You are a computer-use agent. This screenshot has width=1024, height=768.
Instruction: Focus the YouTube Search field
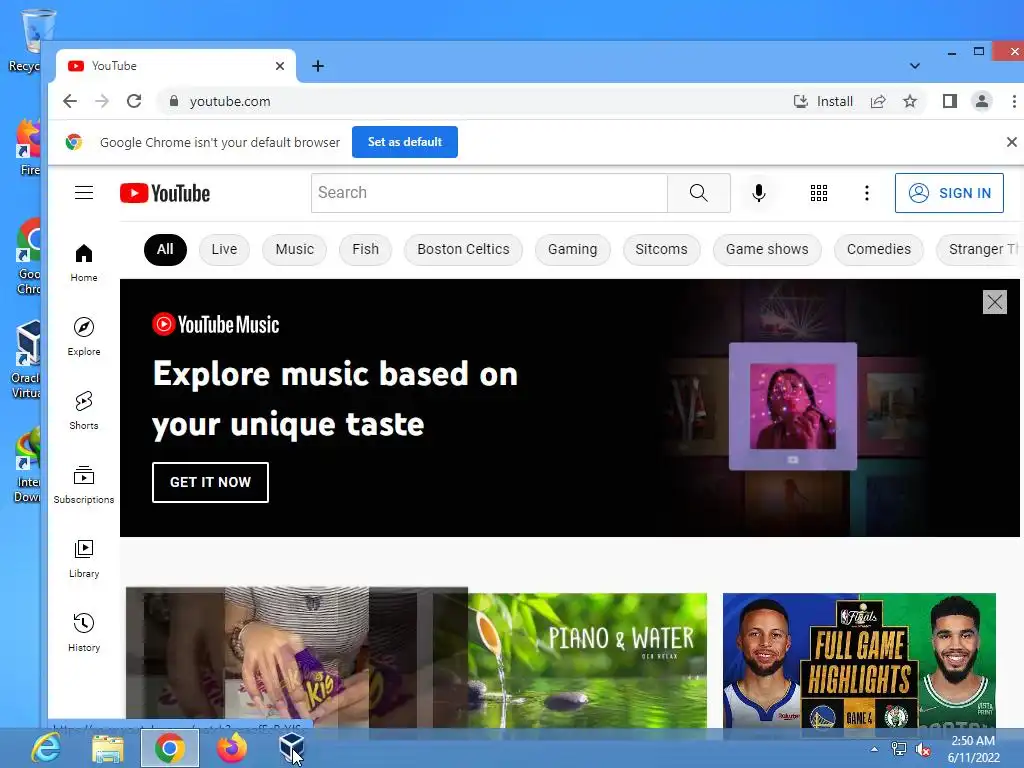point(489,193)
